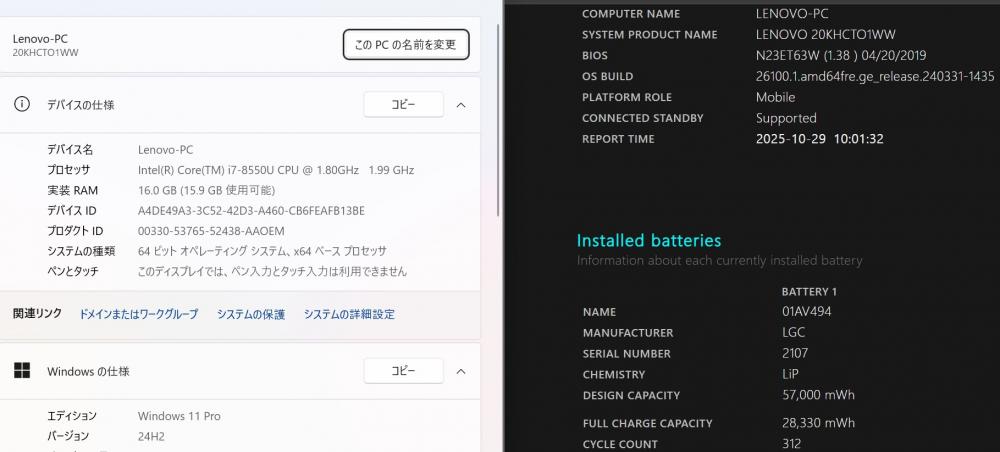Screen dimensions: 1000x452
Task: Click the Settings window vertical scrollbar
Action: tap(498, 121)
